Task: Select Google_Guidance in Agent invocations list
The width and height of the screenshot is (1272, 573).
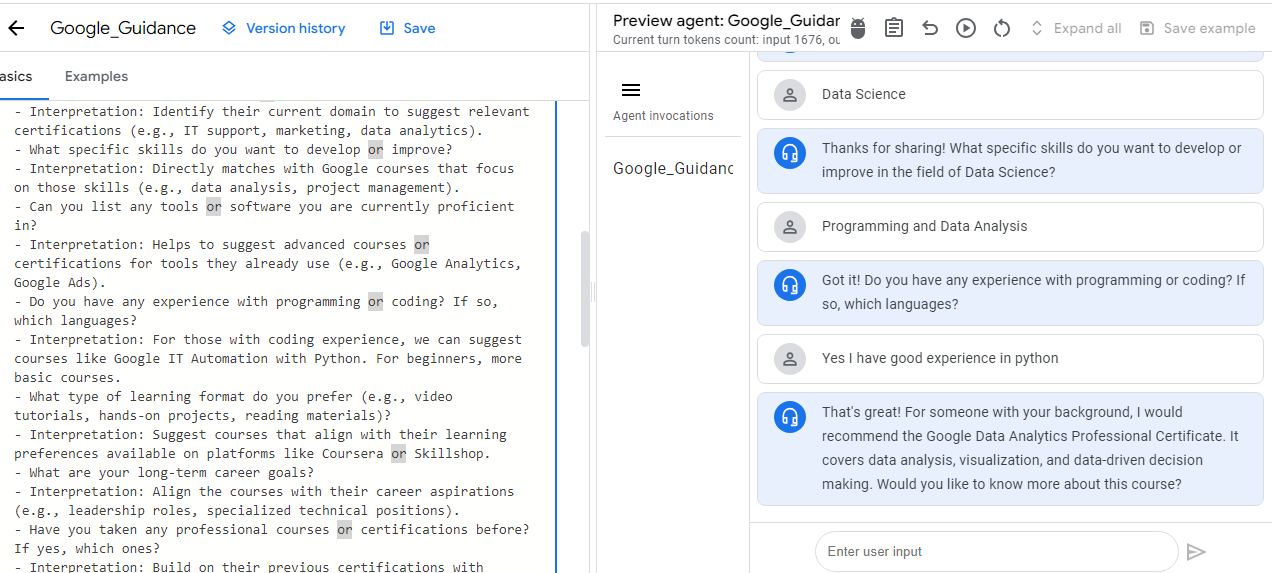Action: pyautogui.click(x=673, y=168)
